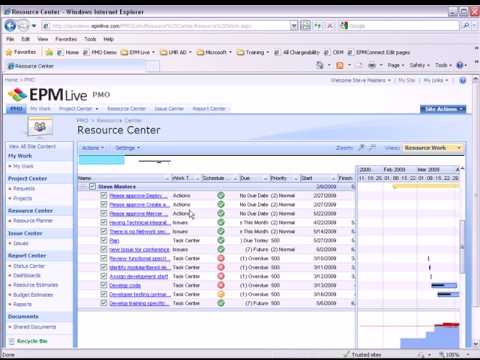480x360 pixels.
Task: Open Budget Estimates sidebar link
Action: click(x=33, y=295)
